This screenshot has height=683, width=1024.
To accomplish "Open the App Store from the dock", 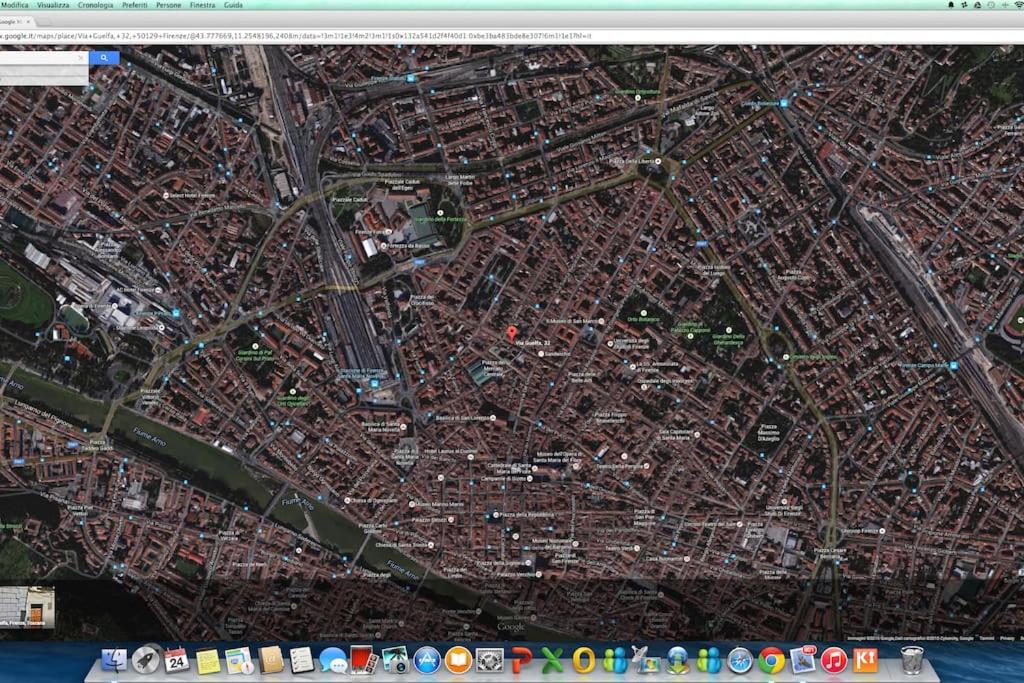I will pos(427,660).
